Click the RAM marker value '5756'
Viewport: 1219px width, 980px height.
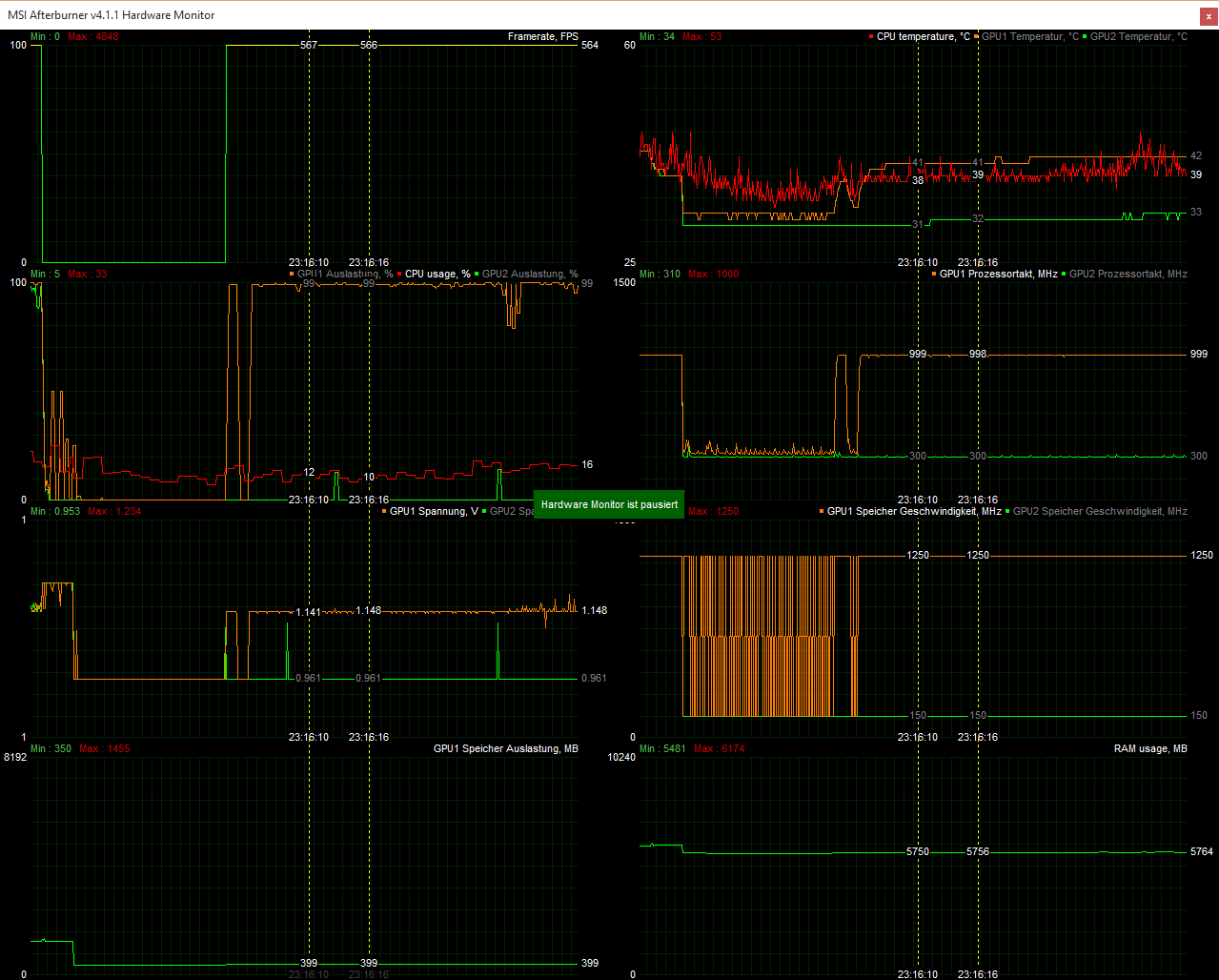(978, 851)
